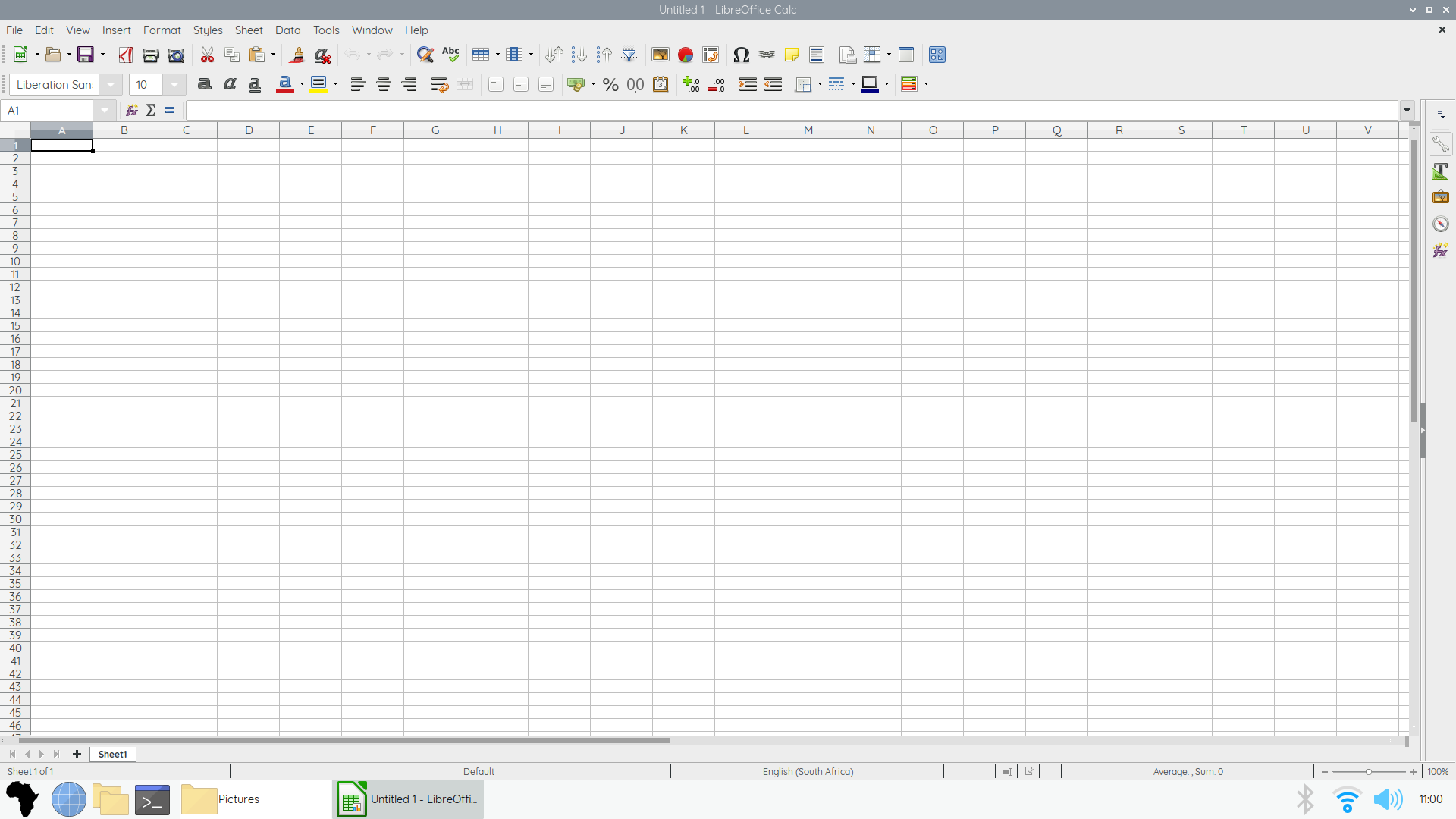Click the font color red swatch button
1456x819 pixels.
(x=285, y=85)
